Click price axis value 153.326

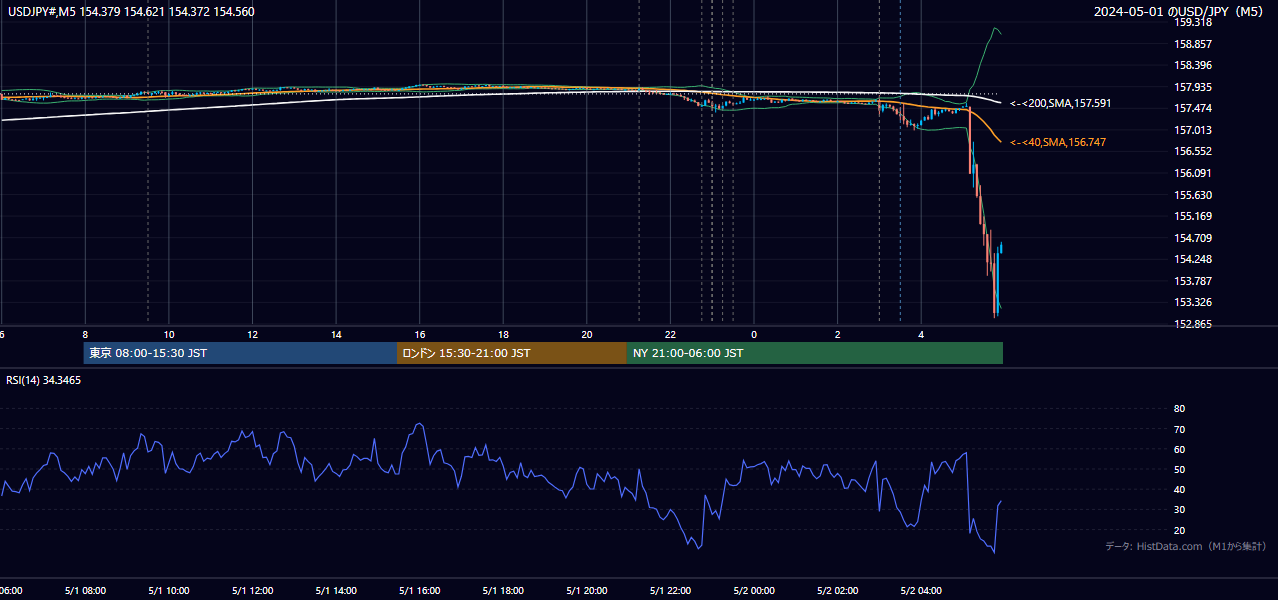(x=1194, y=302)
